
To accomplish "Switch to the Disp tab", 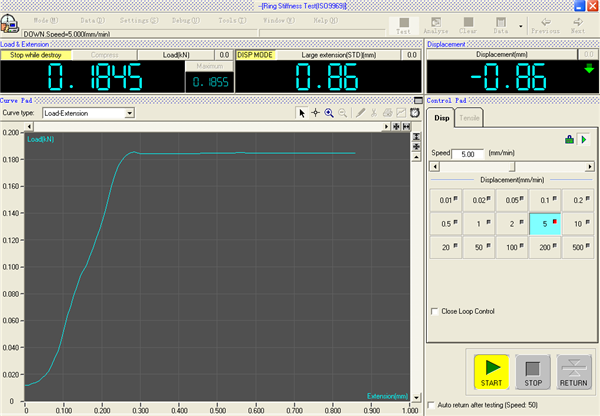I will (x=440, y=119).
